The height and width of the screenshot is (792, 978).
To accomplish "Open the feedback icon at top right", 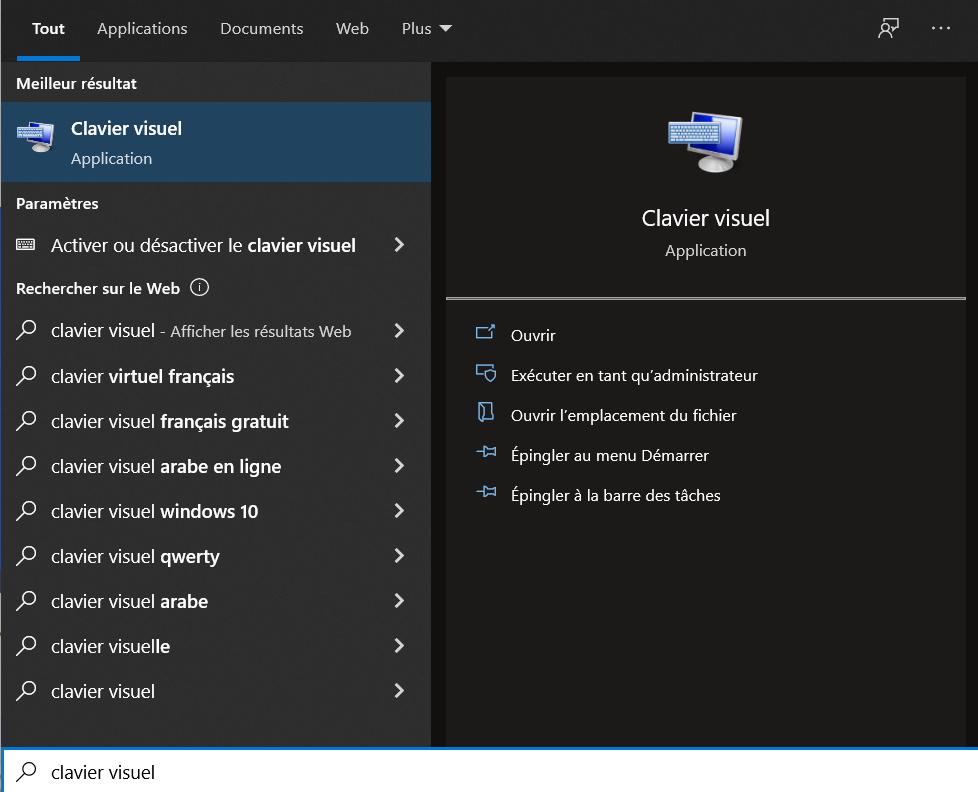I will pos(888,28).
